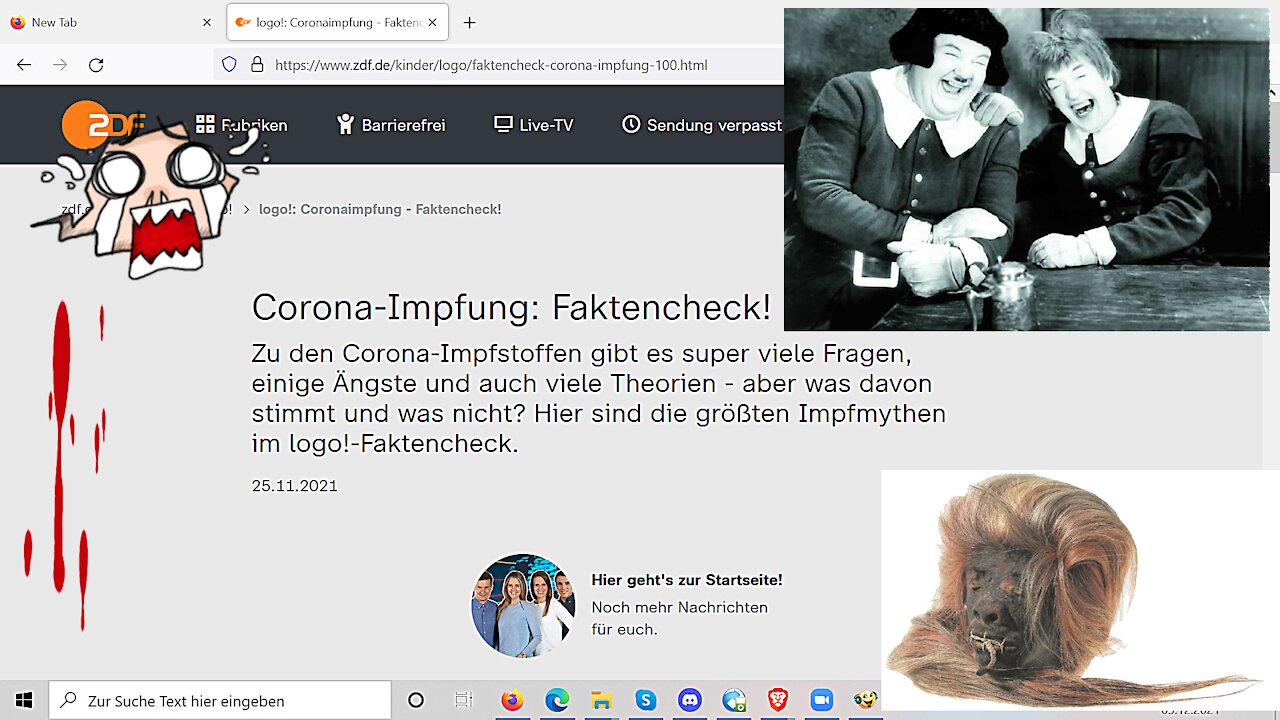
Task: Select the logo!: Coronaimpfung browser tab
Action: pos(337,22)
